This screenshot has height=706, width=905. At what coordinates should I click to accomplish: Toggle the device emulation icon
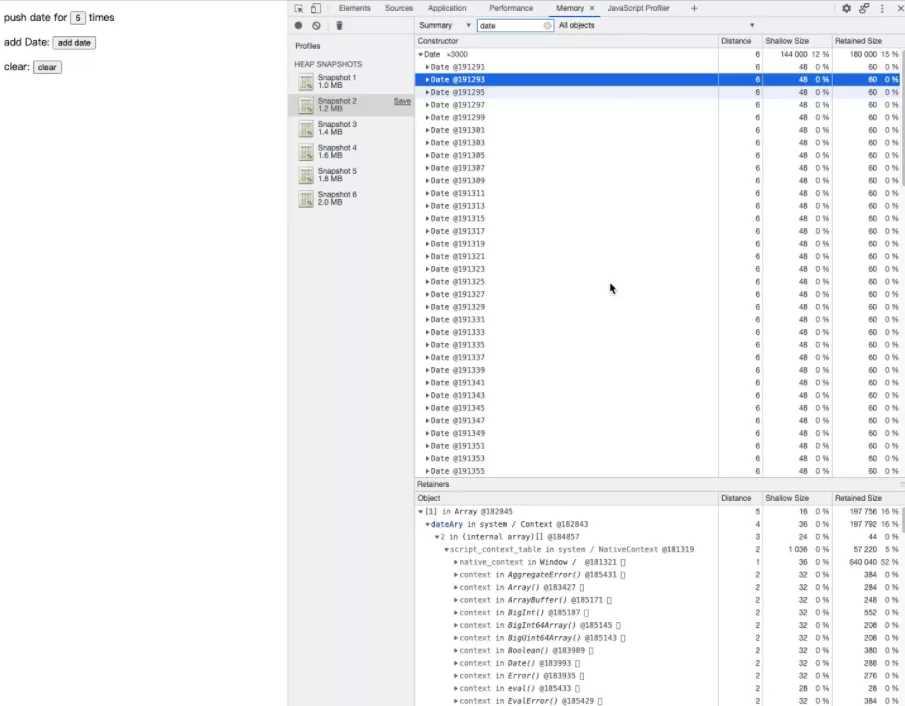tap(316, 8)
